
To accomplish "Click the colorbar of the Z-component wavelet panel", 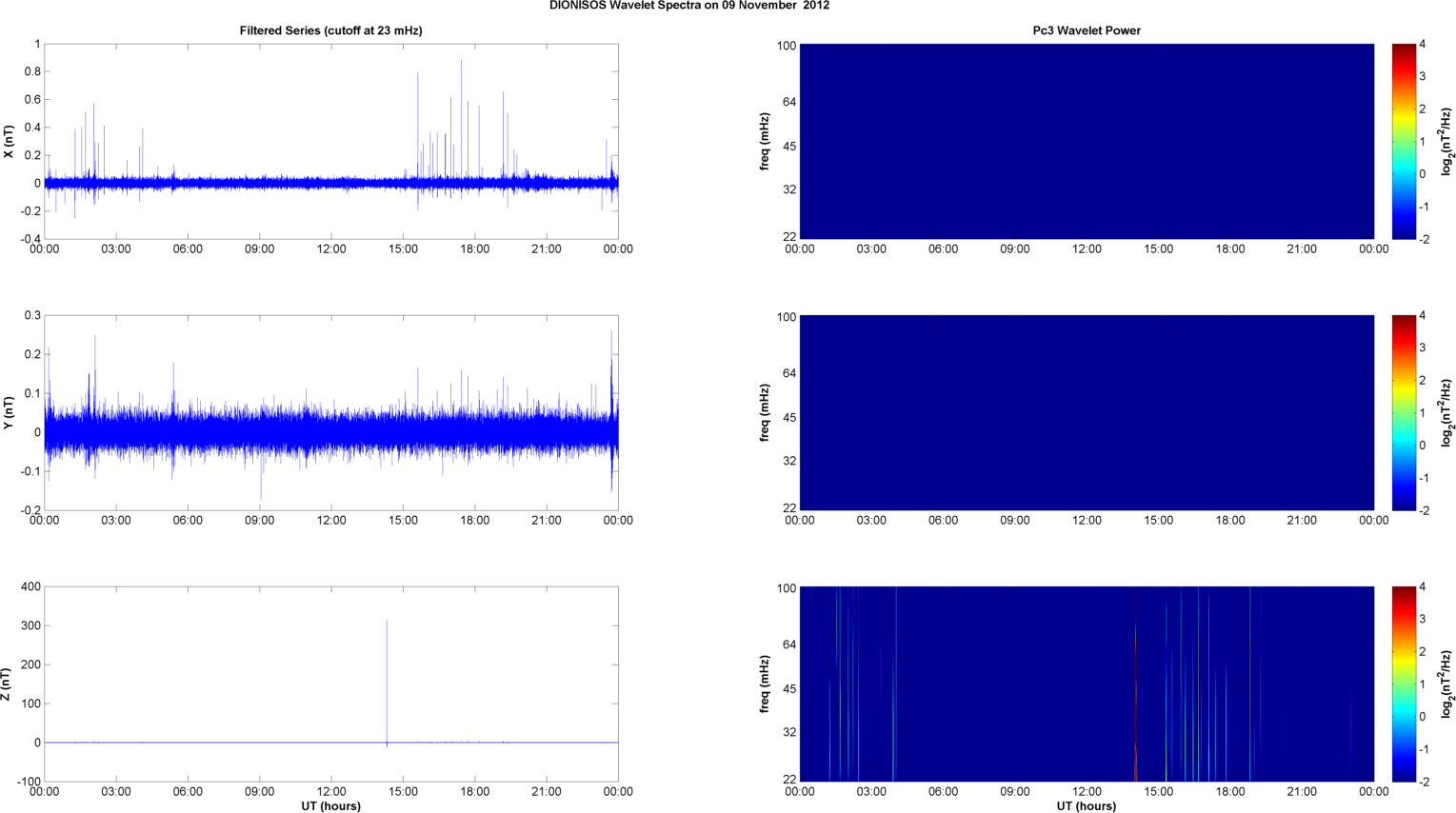I will [1405, 684].
